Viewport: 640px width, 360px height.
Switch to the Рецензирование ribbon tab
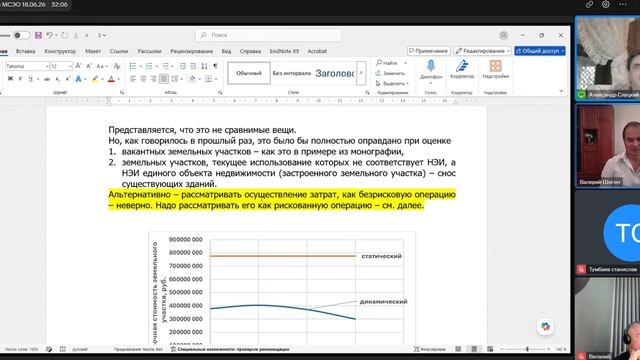click(x=191, y=51)
